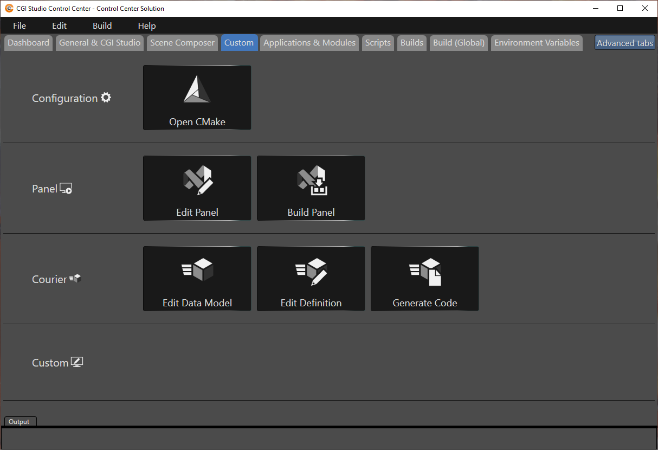Open the File menu

(x=19, y=26)
